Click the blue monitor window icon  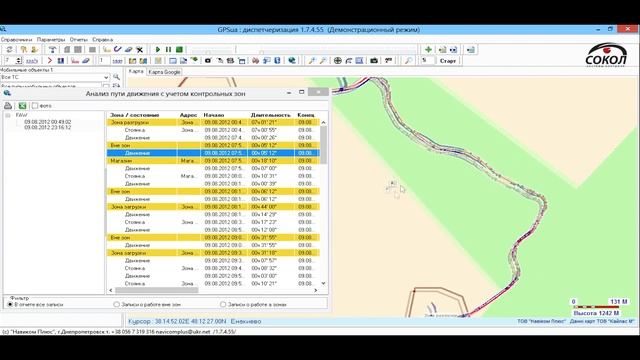pyautogui.click(x=173, y=60)
